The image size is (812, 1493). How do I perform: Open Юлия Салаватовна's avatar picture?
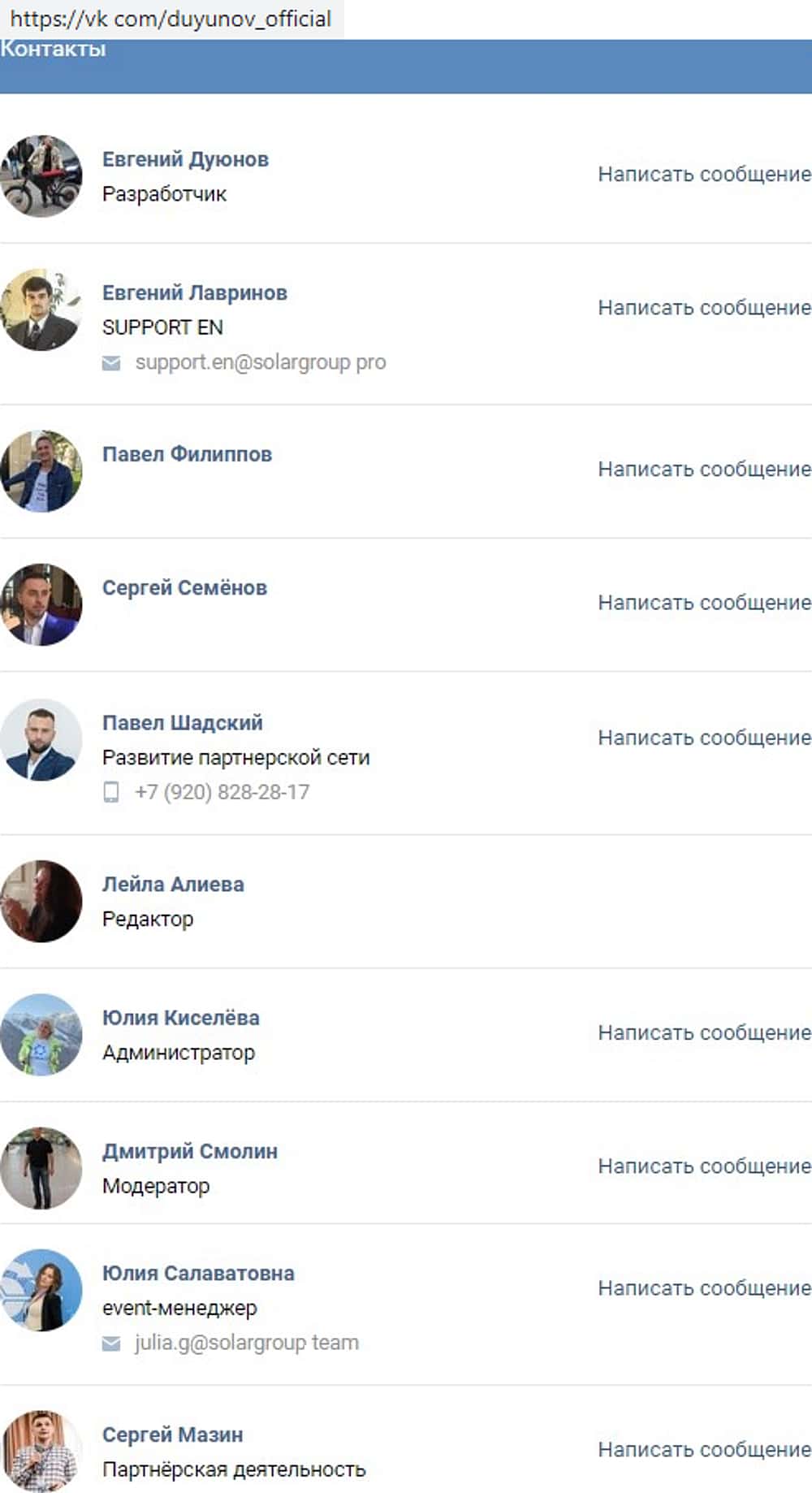(x=41, y=1290)
